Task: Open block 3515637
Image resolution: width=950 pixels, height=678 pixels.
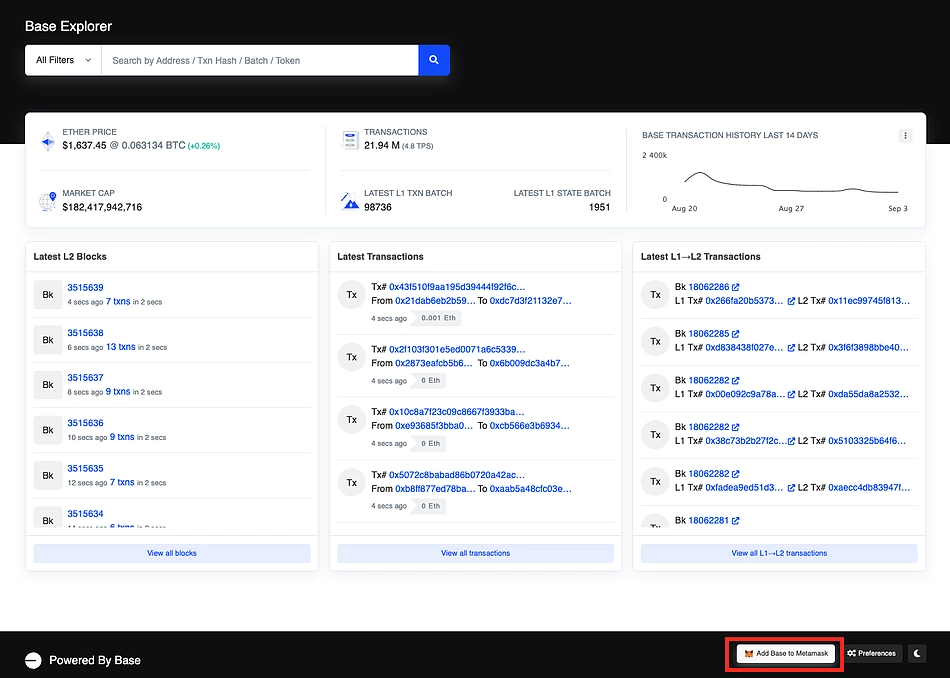Action: tap(85, 378)
